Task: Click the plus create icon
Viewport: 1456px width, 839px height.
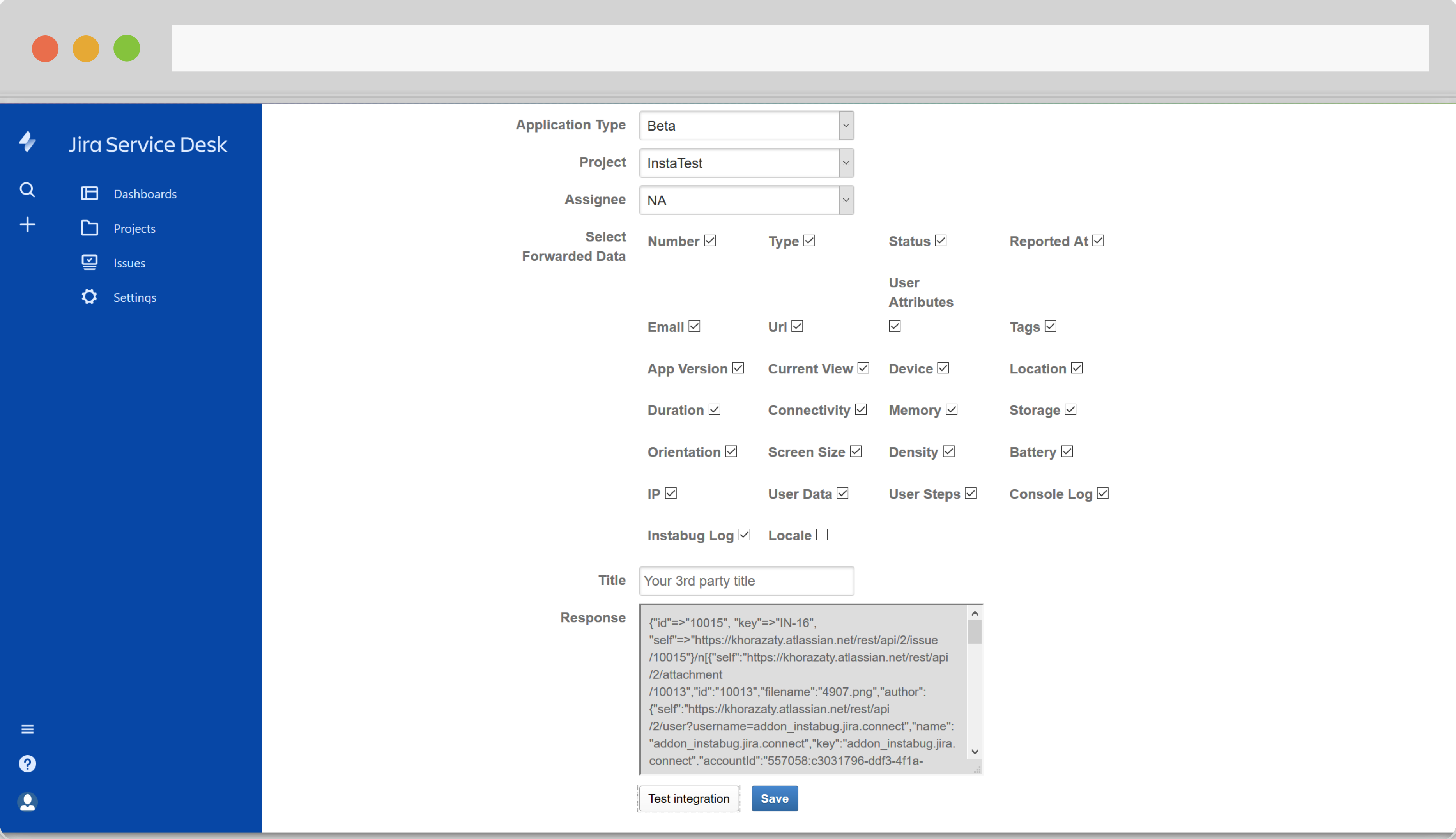Action: pyautogui.click(x=27, y=225)
